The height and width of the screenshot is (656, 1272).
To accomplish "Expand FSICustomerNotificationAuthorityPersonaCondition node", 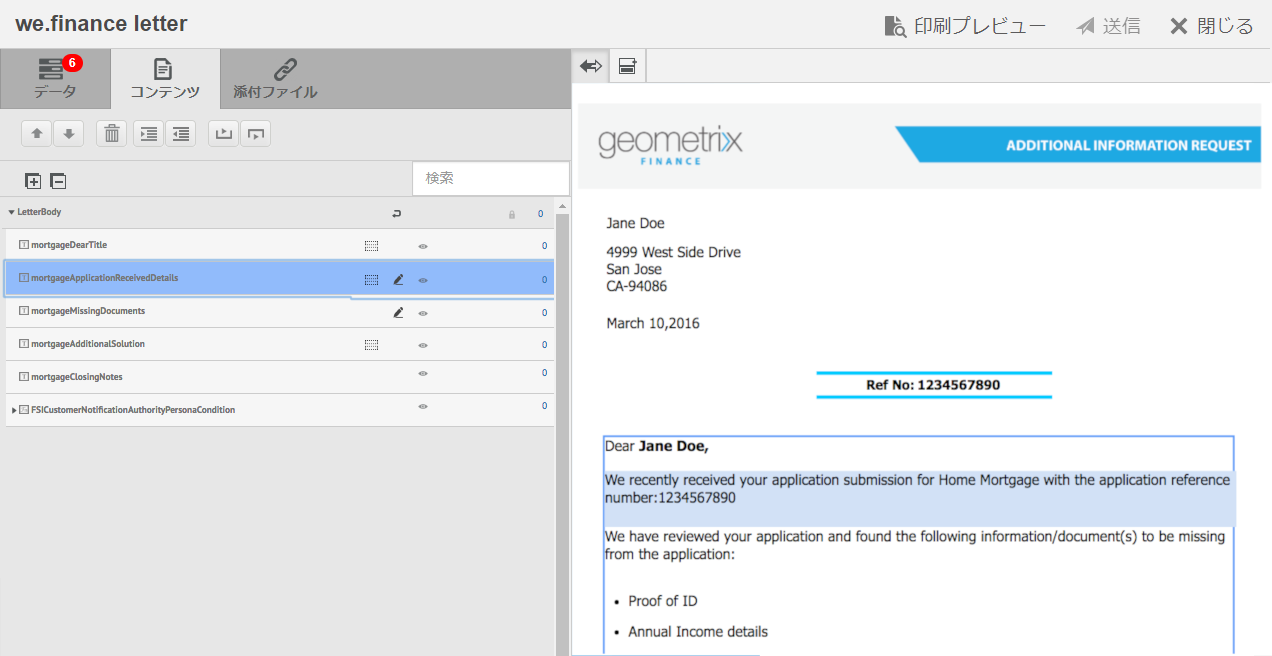I will click(x=13, y=410).
